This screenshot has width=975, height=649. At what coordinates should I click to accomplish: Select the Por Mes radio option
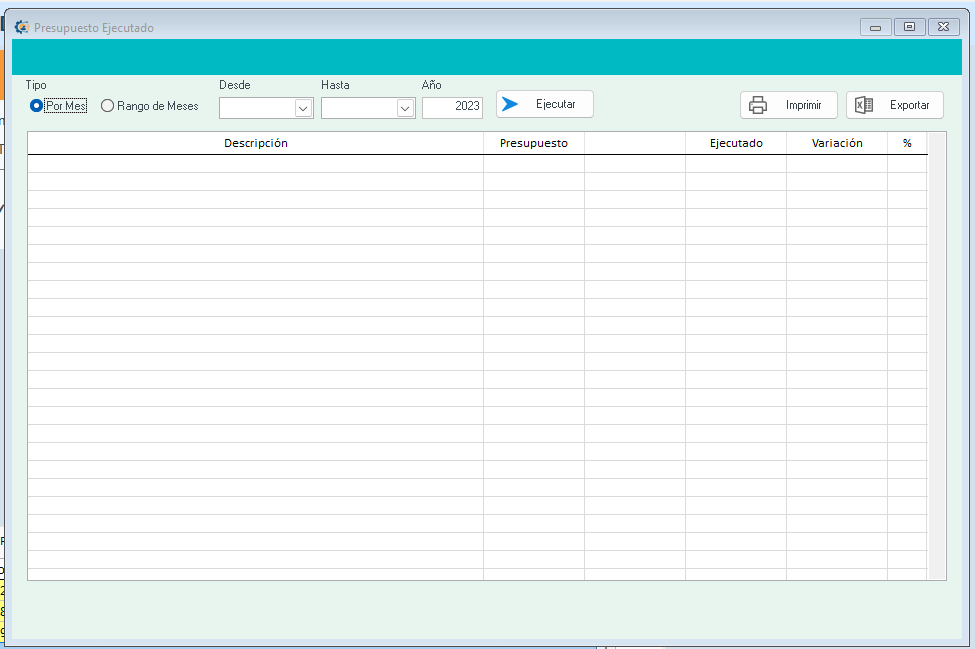(x=37, y=106)
